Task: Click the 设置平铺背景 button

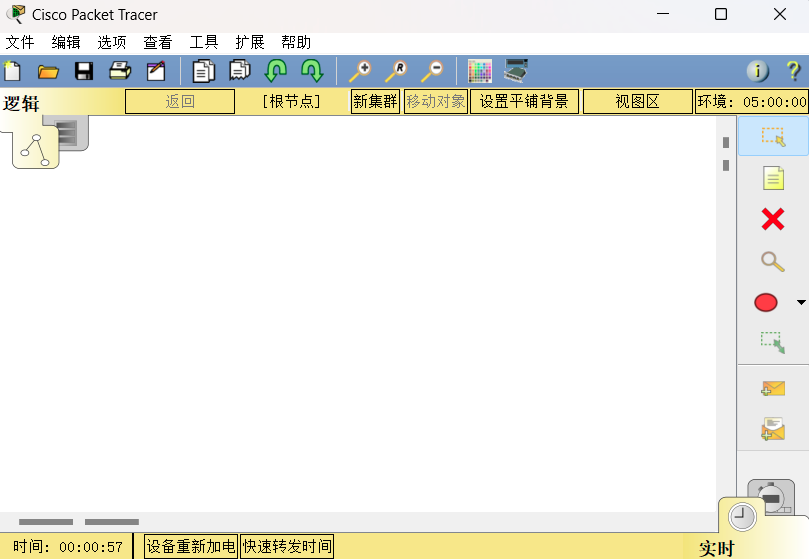Action: point(524,101)
